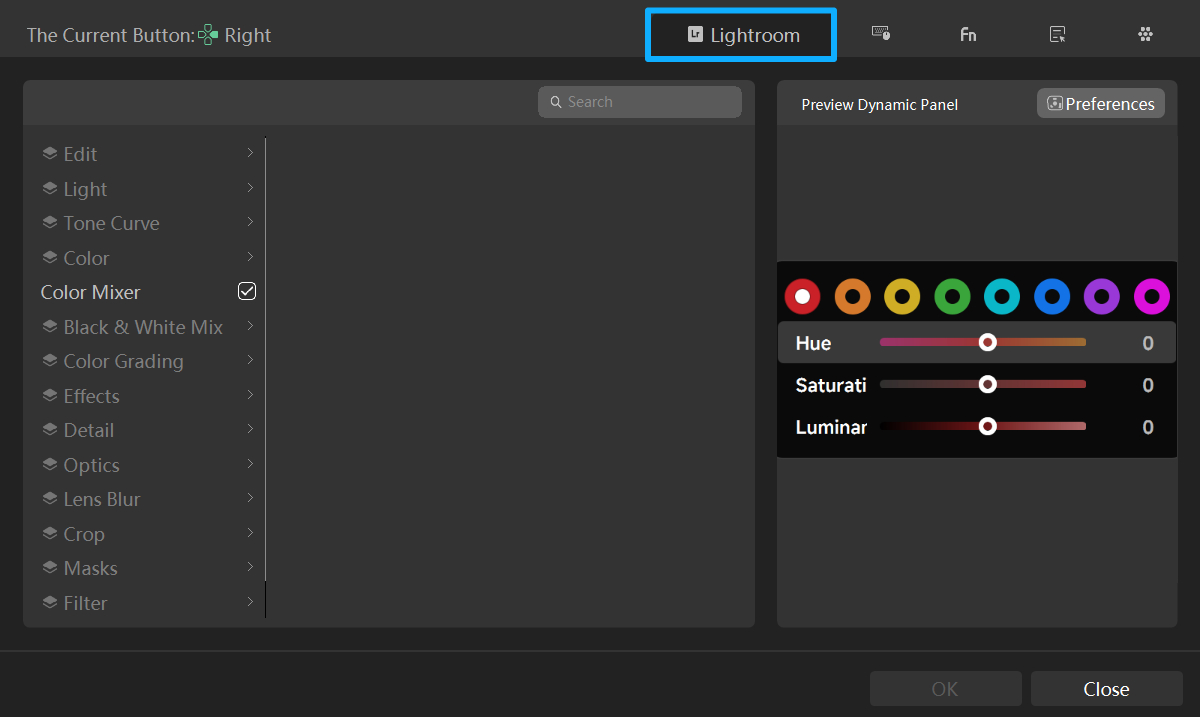Screen dimensions: 1200x717
Task: Open the Fn function tab icon
Action: pyautogui.click(x=968, y=34)
